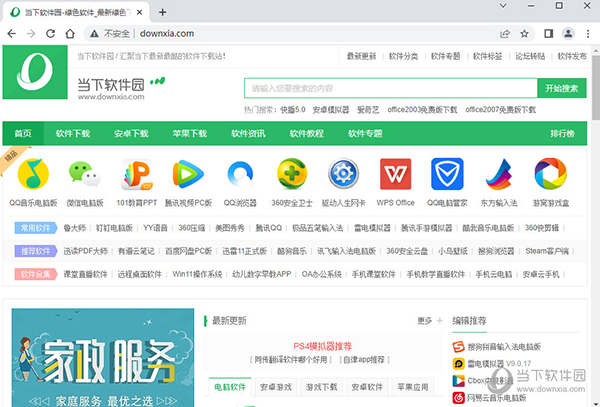Switch to the 安卓软件 tab
This screenshot has width=600, height=407.
coord(367,387)
